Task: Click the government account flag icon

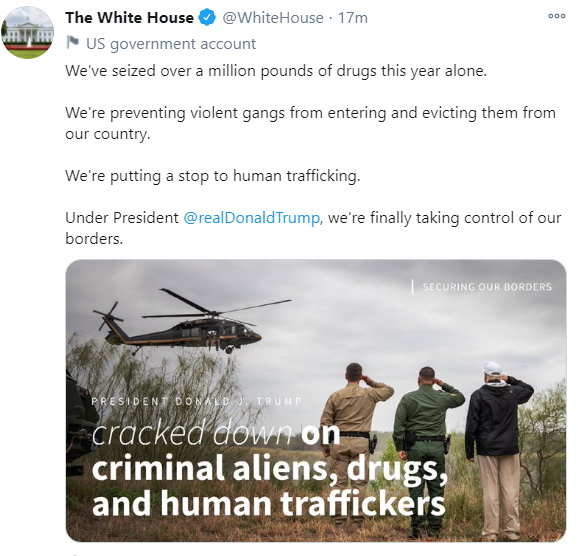Action: pyautogui.click(x=73, y=42)
